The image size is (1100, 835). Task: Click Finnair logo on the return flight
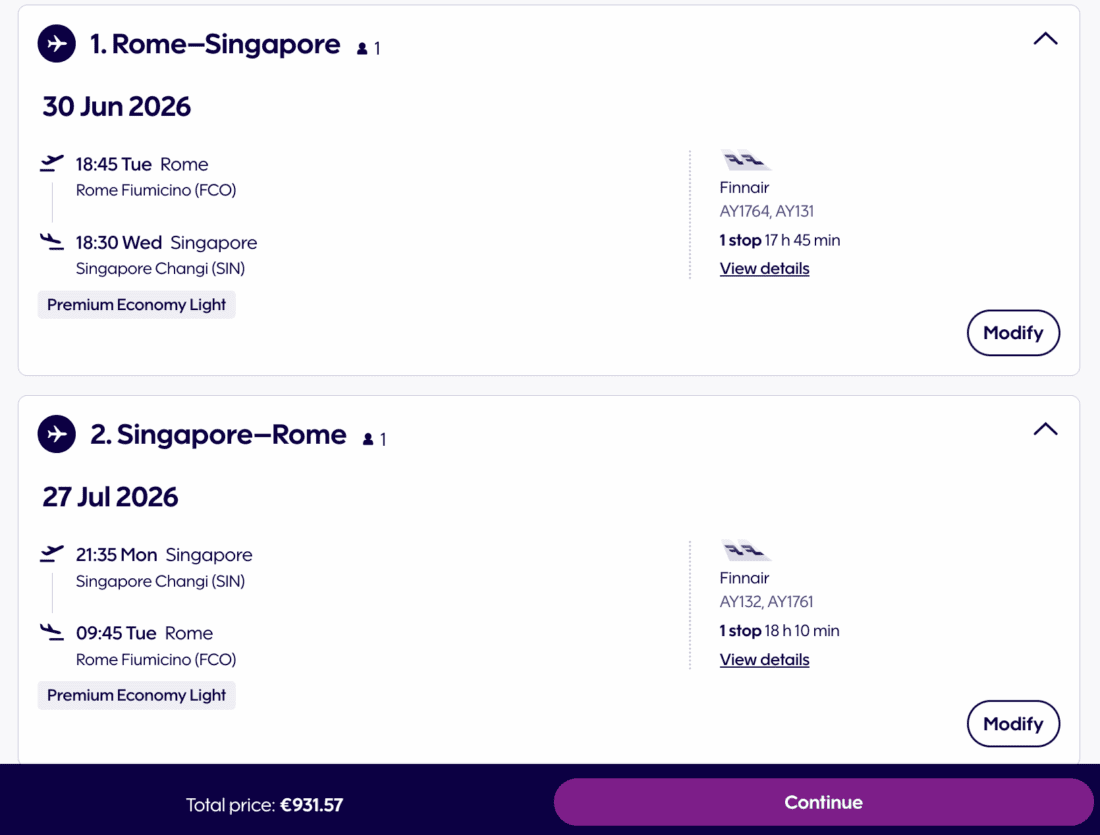[x=745, y=551]
